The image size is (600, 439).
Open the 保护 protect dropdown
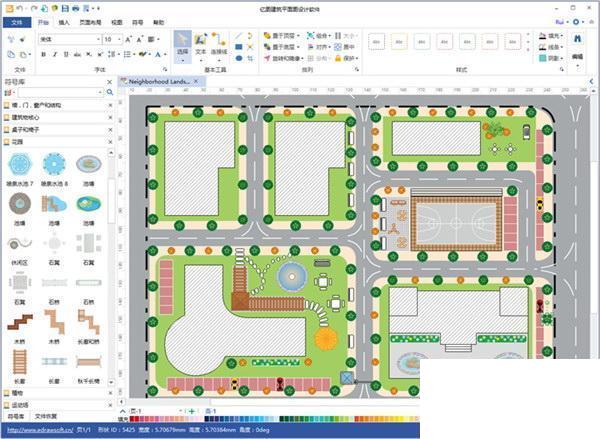click(347, 58)
